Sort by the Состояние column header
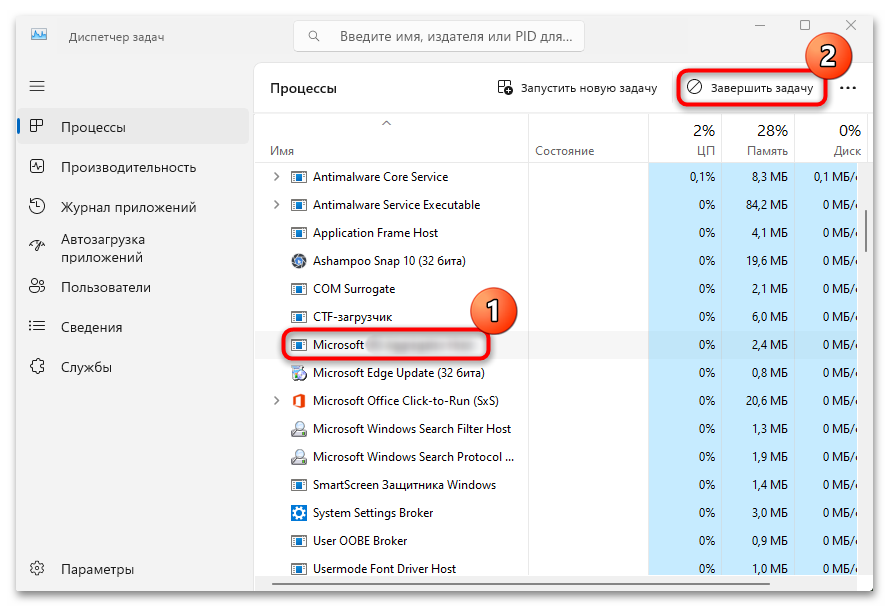The width and height of the screenshot is (889, 607). click(x=589, y=139)
